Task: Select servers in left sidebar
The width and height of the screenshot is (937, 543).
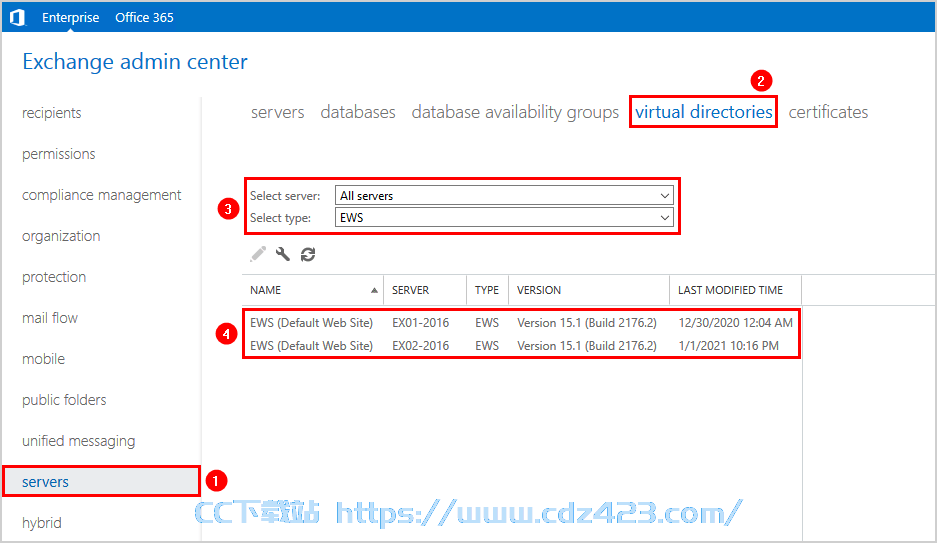Action: point(102,481)
